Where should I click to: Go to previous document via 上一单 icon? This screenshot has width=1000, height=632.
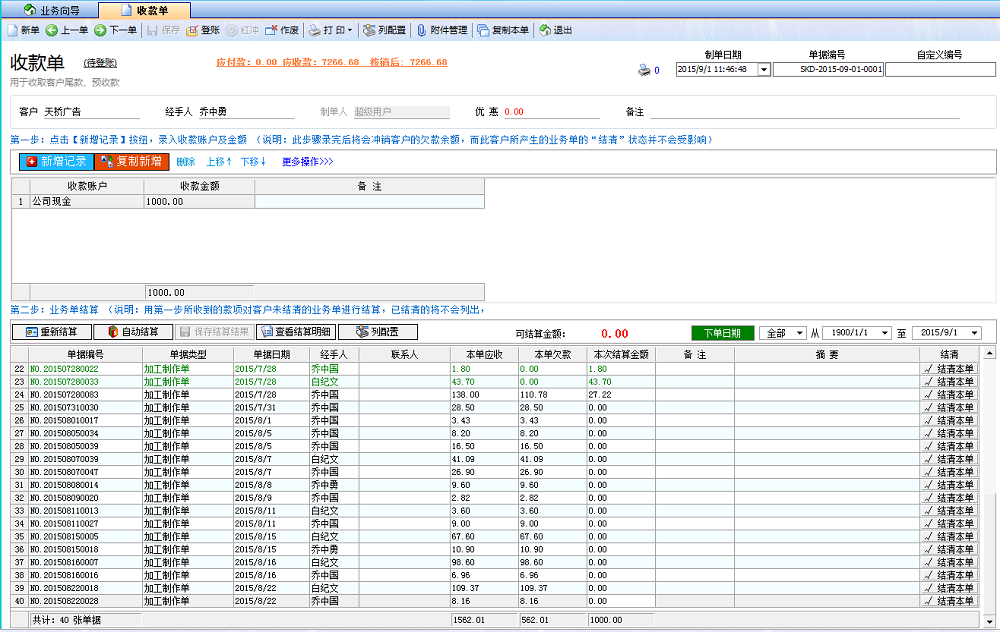tap(68, 30)
